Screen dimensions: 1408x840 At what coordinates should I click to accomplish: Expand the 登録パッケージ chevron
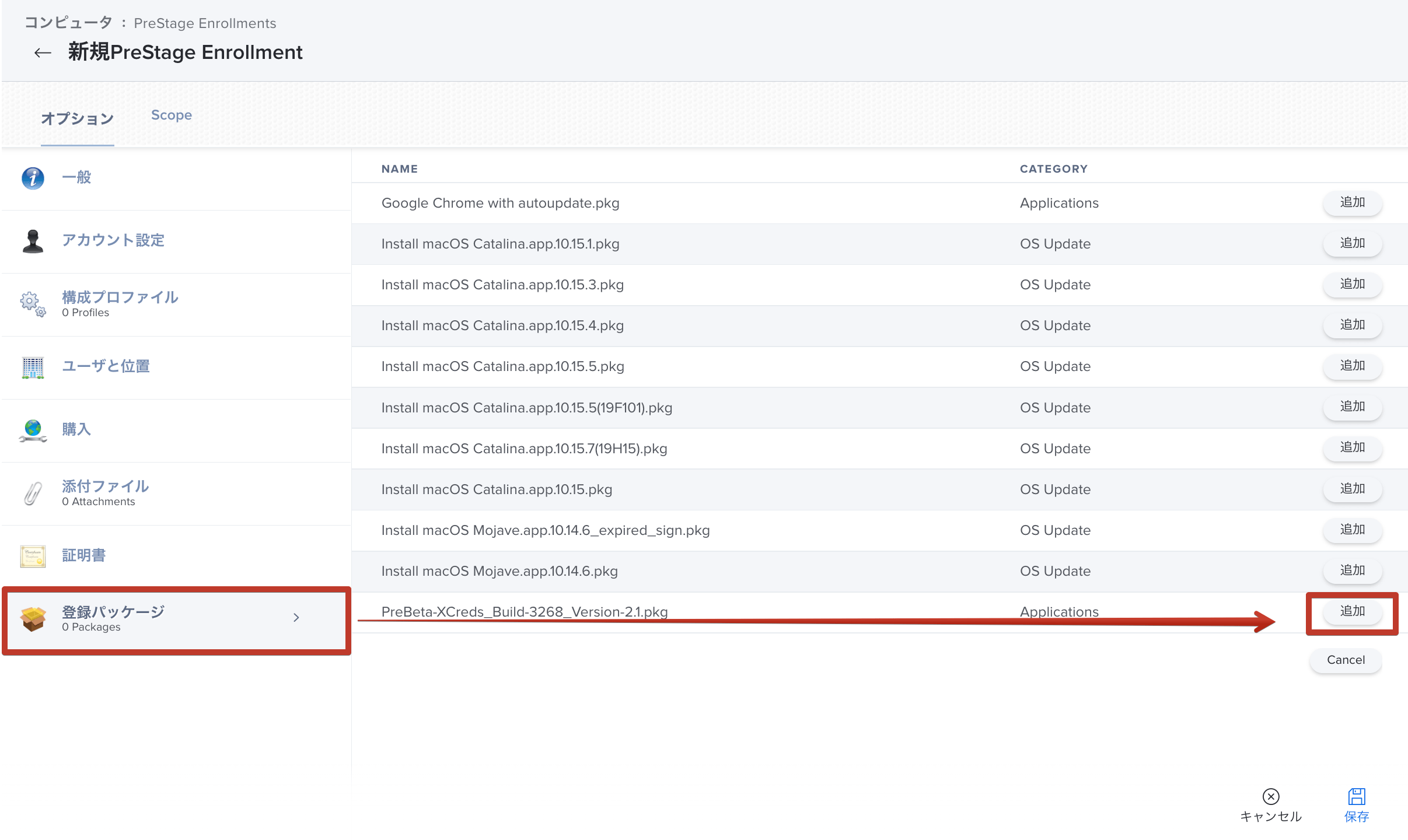(296, 617)
